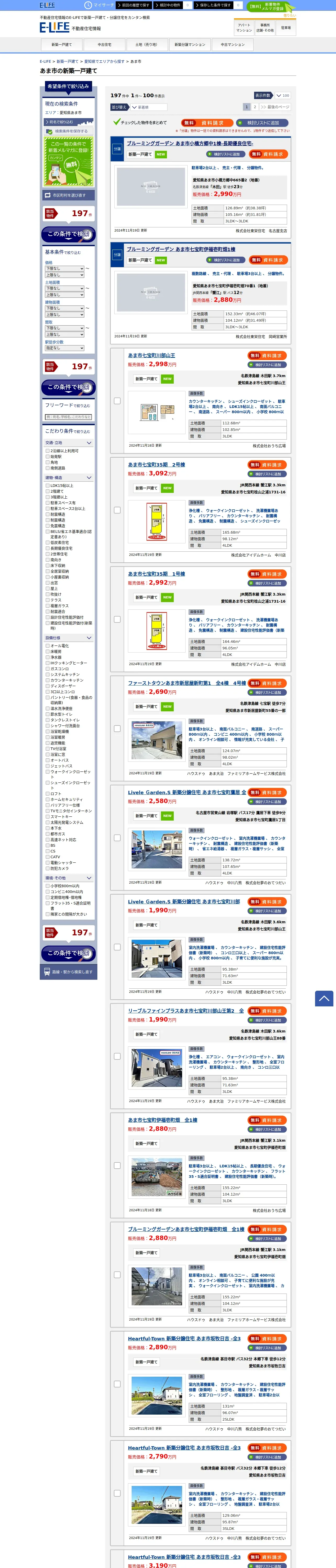336x1568 pixels.
Task: Collapse the 環境・その他 filter section
Action: tap(68, 878)
